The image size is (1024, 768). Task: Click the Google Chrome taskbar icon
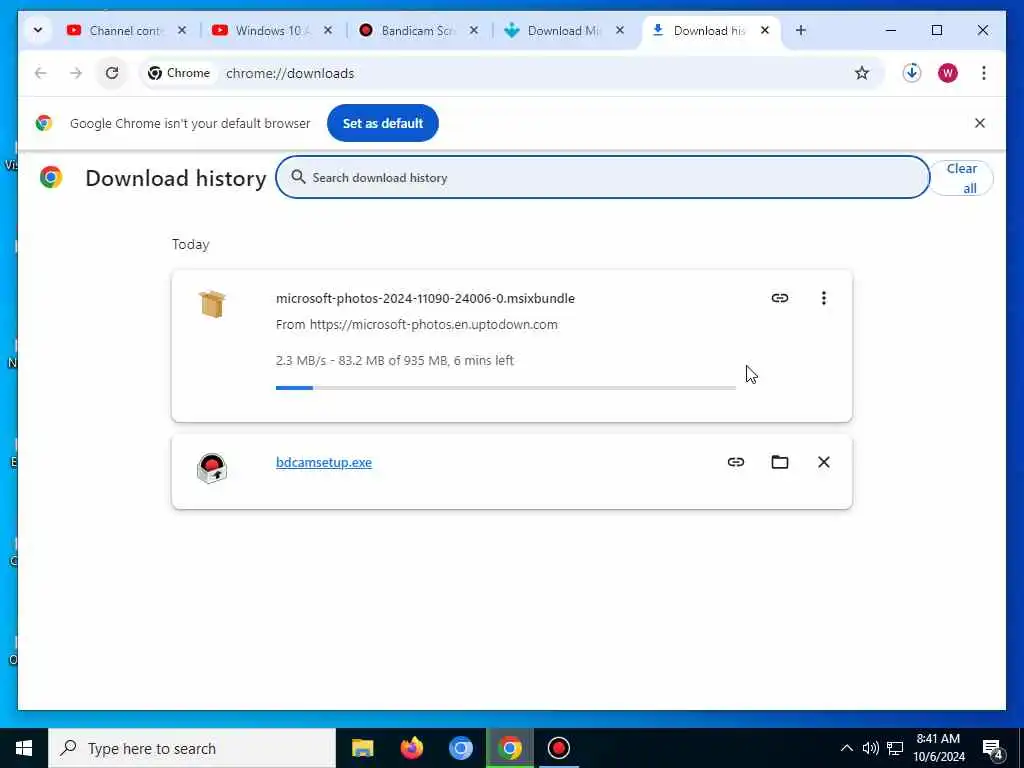pos(509,748)
